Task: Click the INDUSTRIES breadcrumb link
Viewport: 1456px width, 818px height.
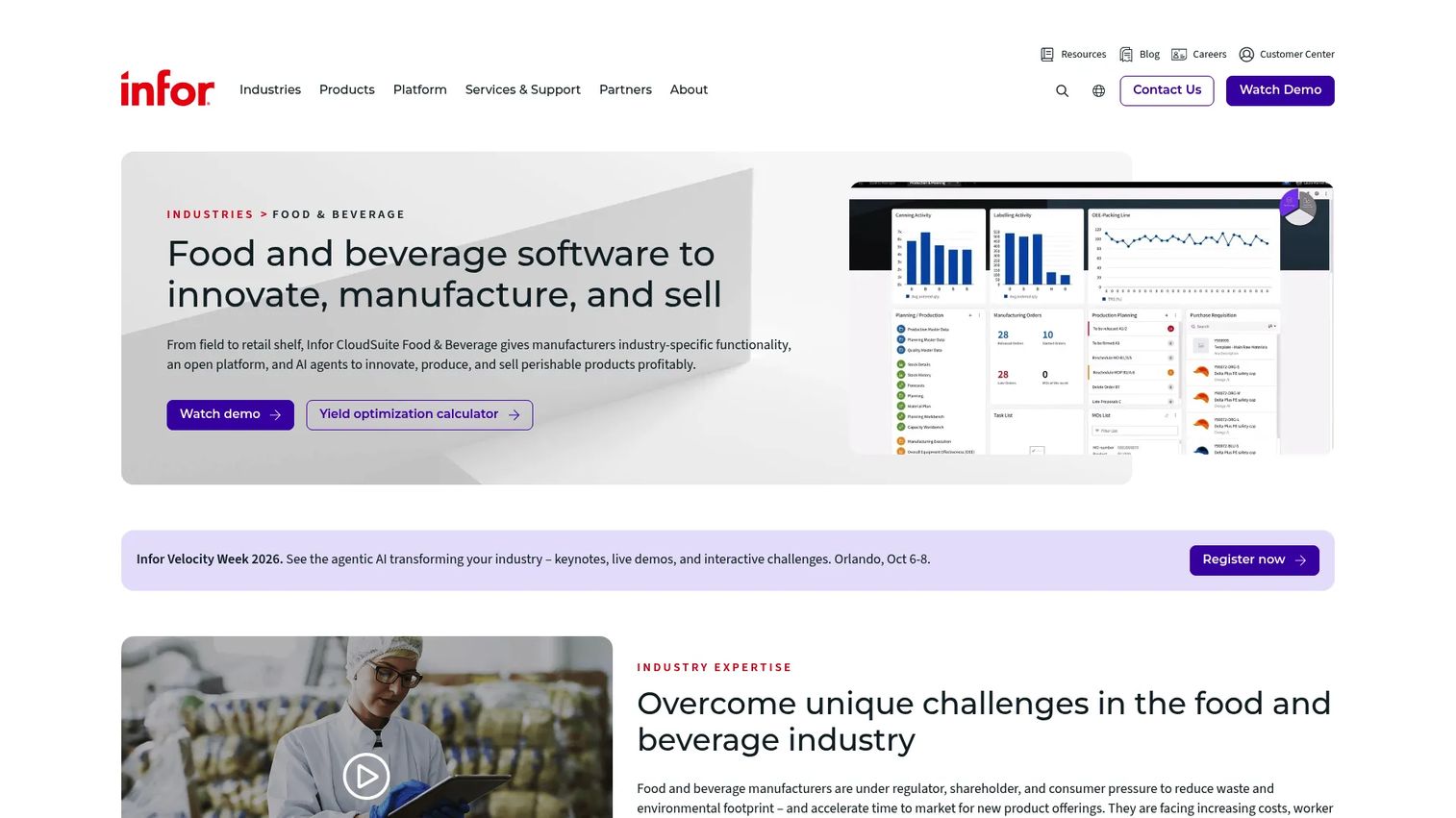Action: click(x=210, y=214)
